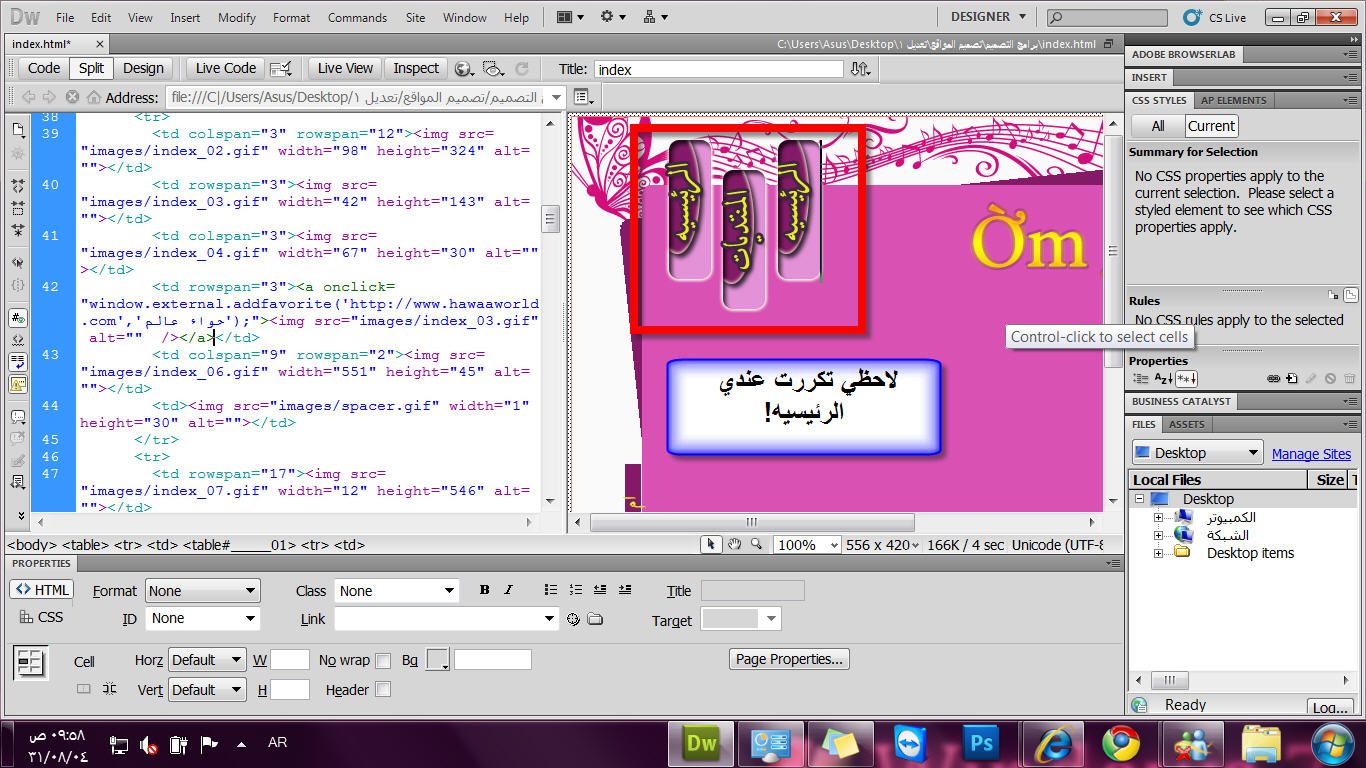Open the Format dropdown in Properties
1366x768 pixels.
(202, 591)
